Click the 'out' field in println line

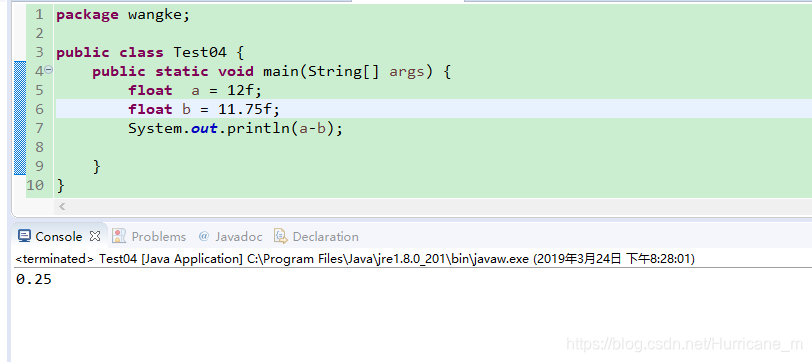204,128
